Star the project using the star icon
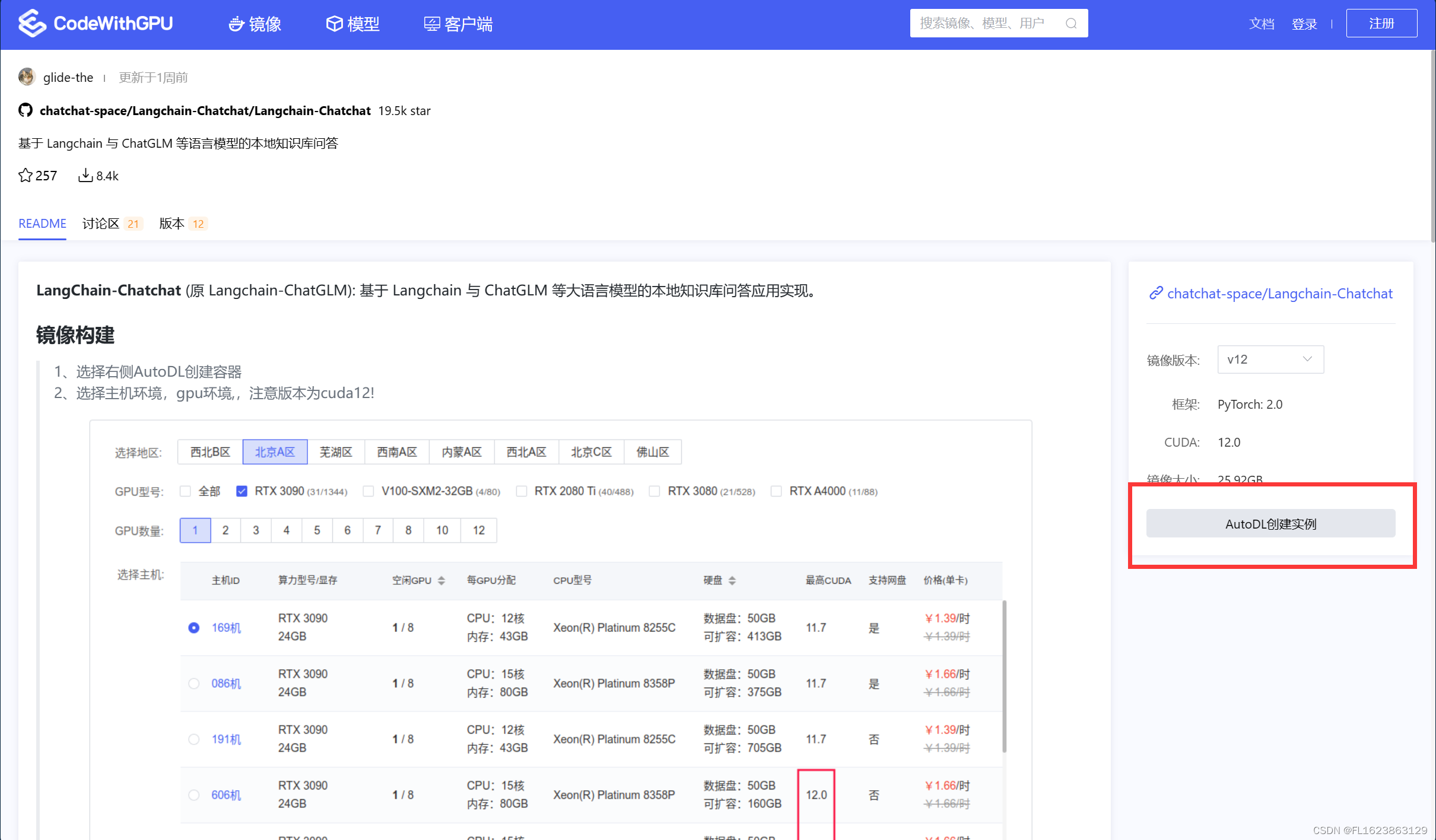Viewport: 1436px width, 840px height. 25,175
